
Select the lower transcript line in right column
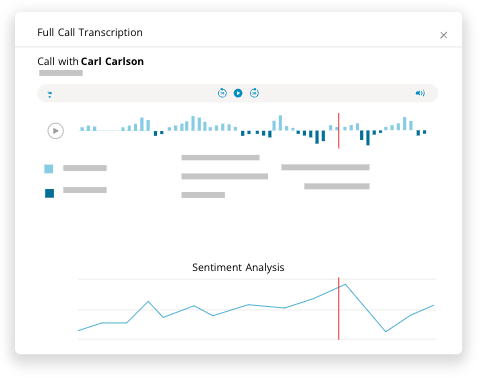[x=337, y=186]
